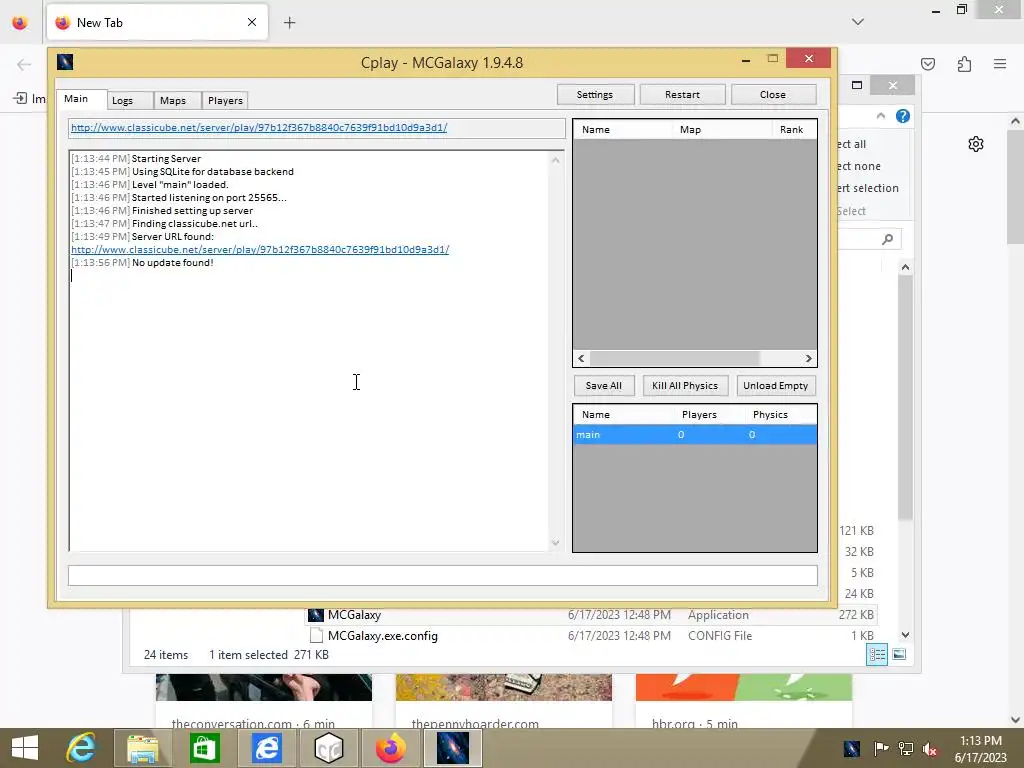Image resolution: width=1024 pixels, height=768 pixels.
Task: Click the Rank column header in players list
Action: (794, 129)
